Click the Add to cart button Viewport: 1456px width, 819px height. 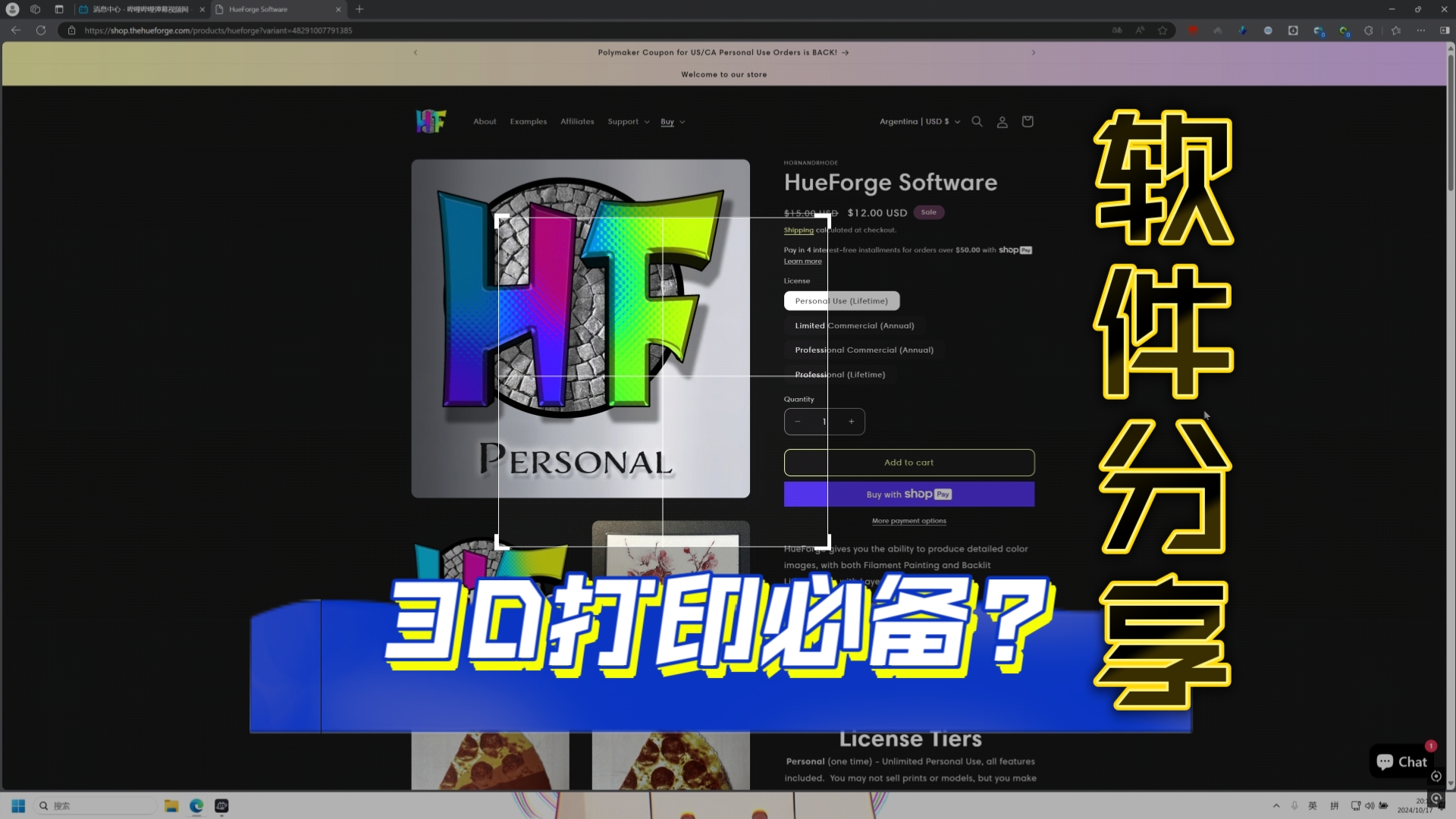(908, 462)
